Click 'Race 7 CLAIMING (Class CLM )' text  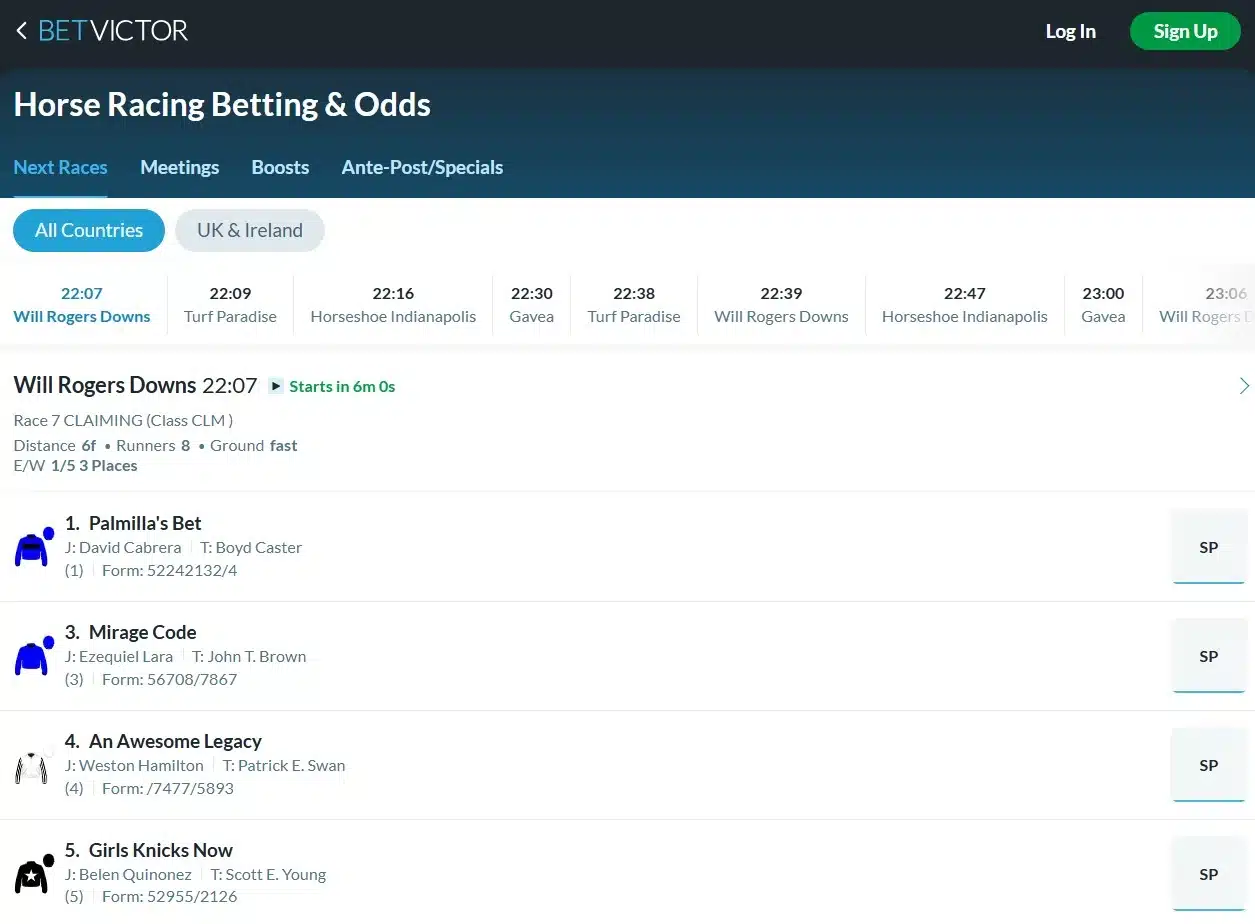pyautogui.click(x=123, y=420)
